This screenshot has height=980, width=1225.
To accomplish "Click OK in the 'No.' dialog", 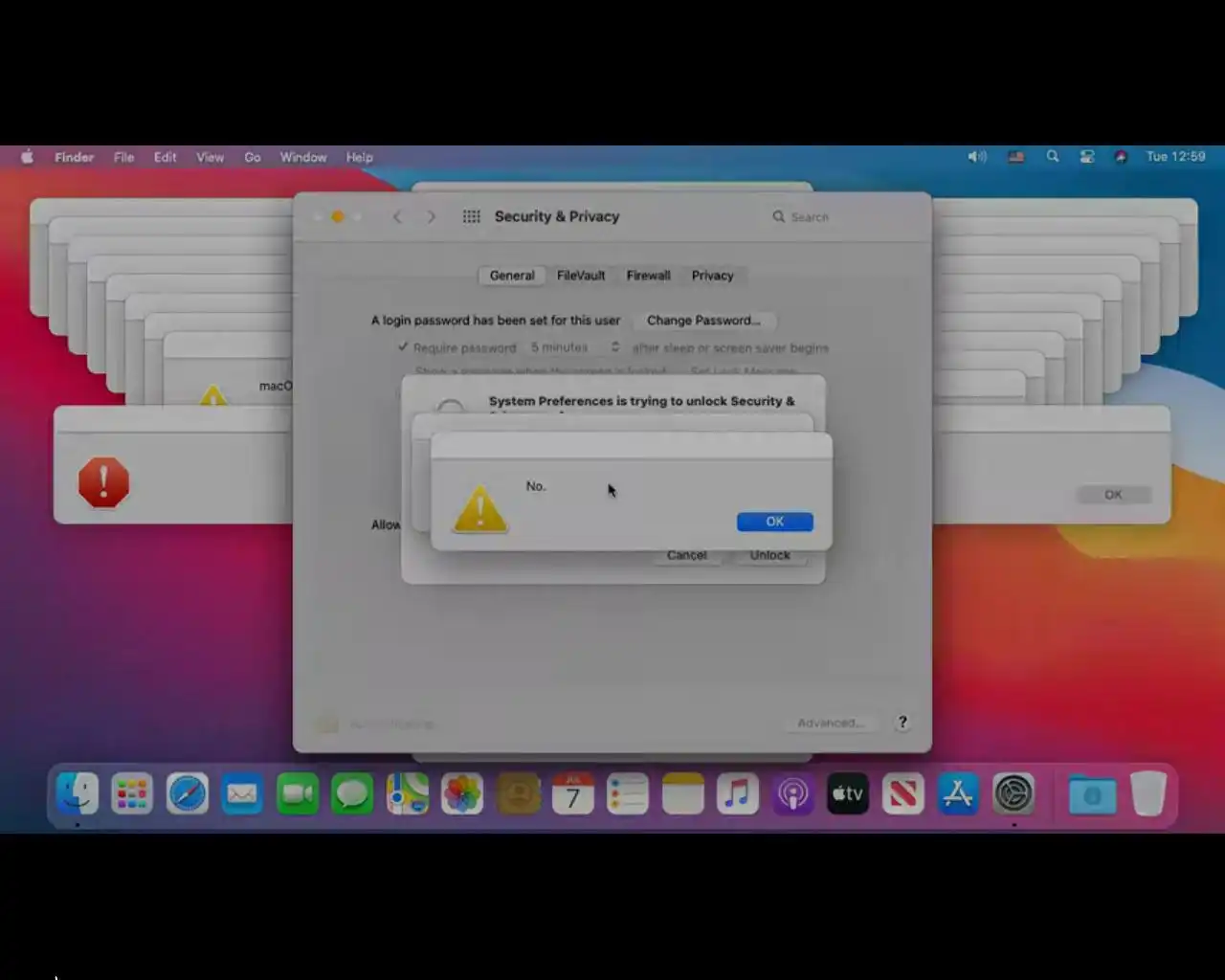I will [x=775, y=522].
